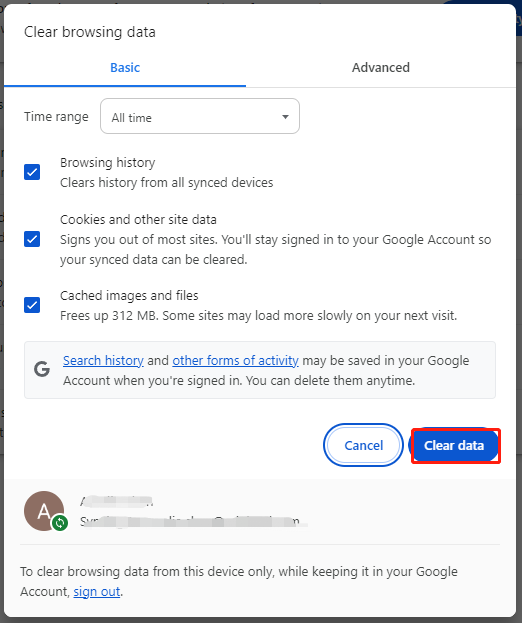This screenshot has width=522, height=623.
Task: Open the other forms of activity link
Action: [236, 360]
